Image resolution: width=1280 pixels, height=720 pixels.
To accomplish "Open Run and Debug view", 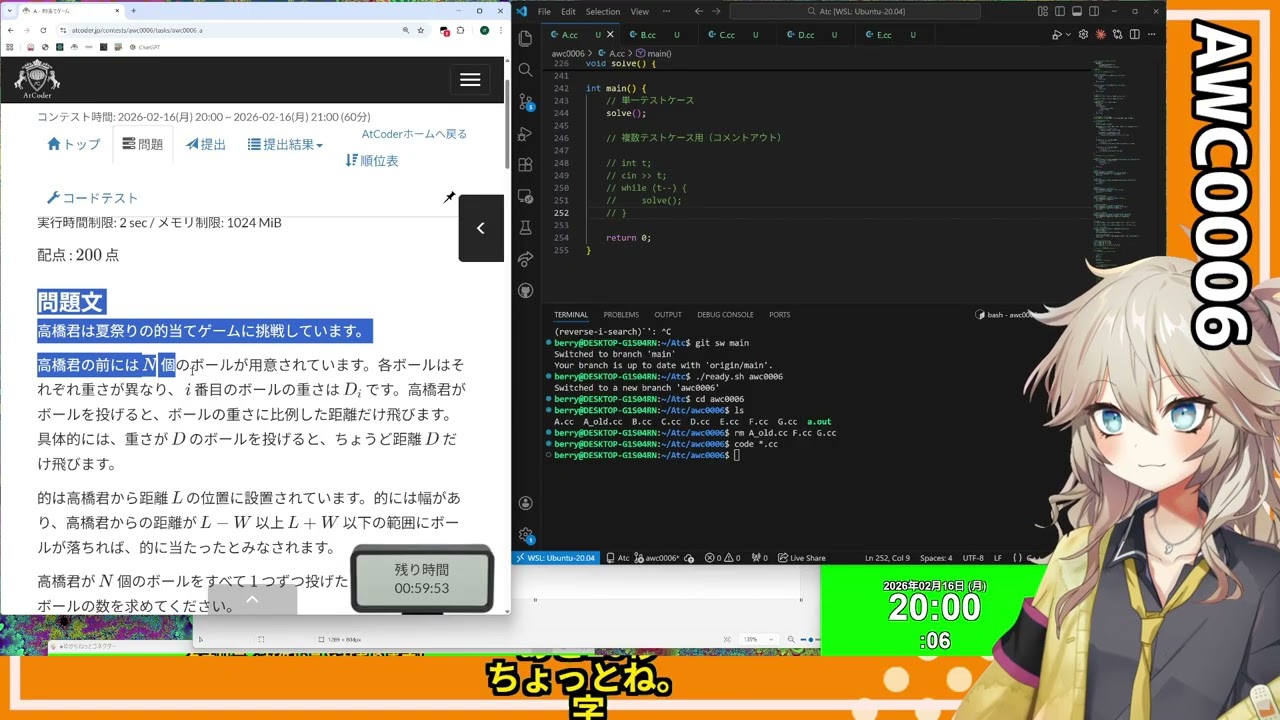I will (526, 133).
